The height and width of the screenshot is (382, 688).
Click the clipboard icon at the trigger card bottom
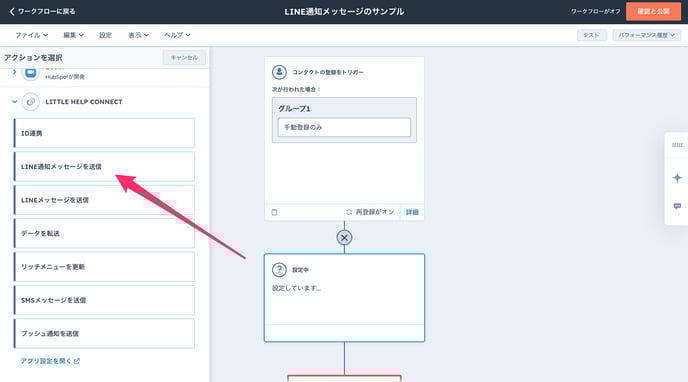(274, 212)
